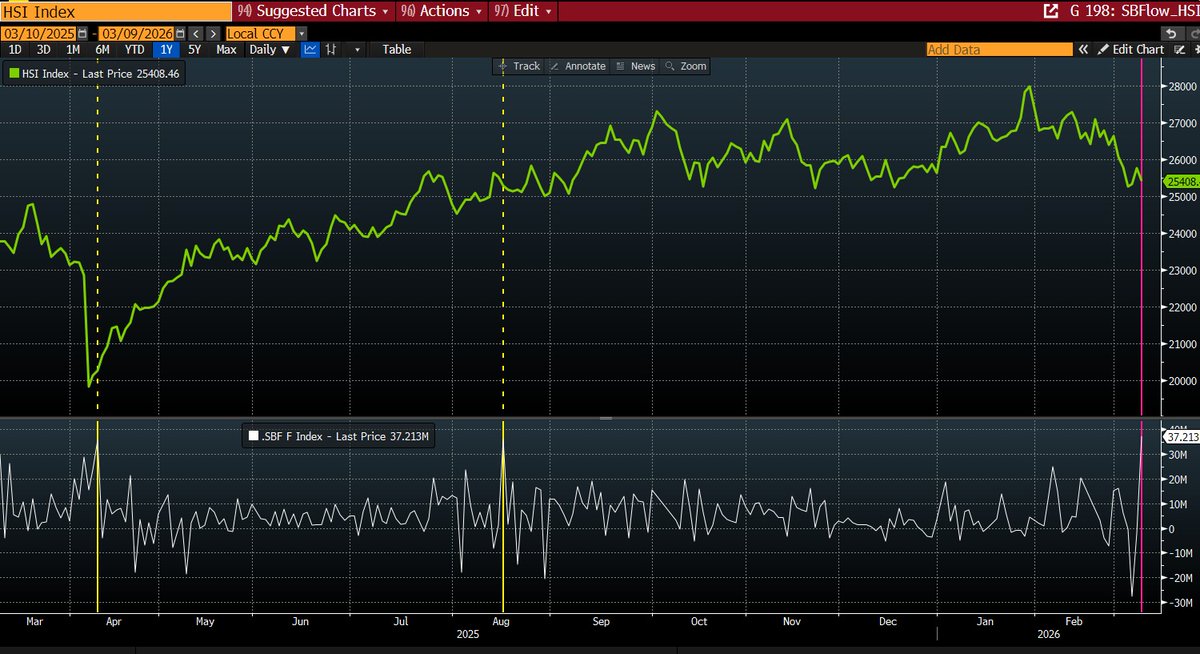Screen dimensions: 1200x654
Task: Select the highlighted 1Y range
Action: point(166,49)
